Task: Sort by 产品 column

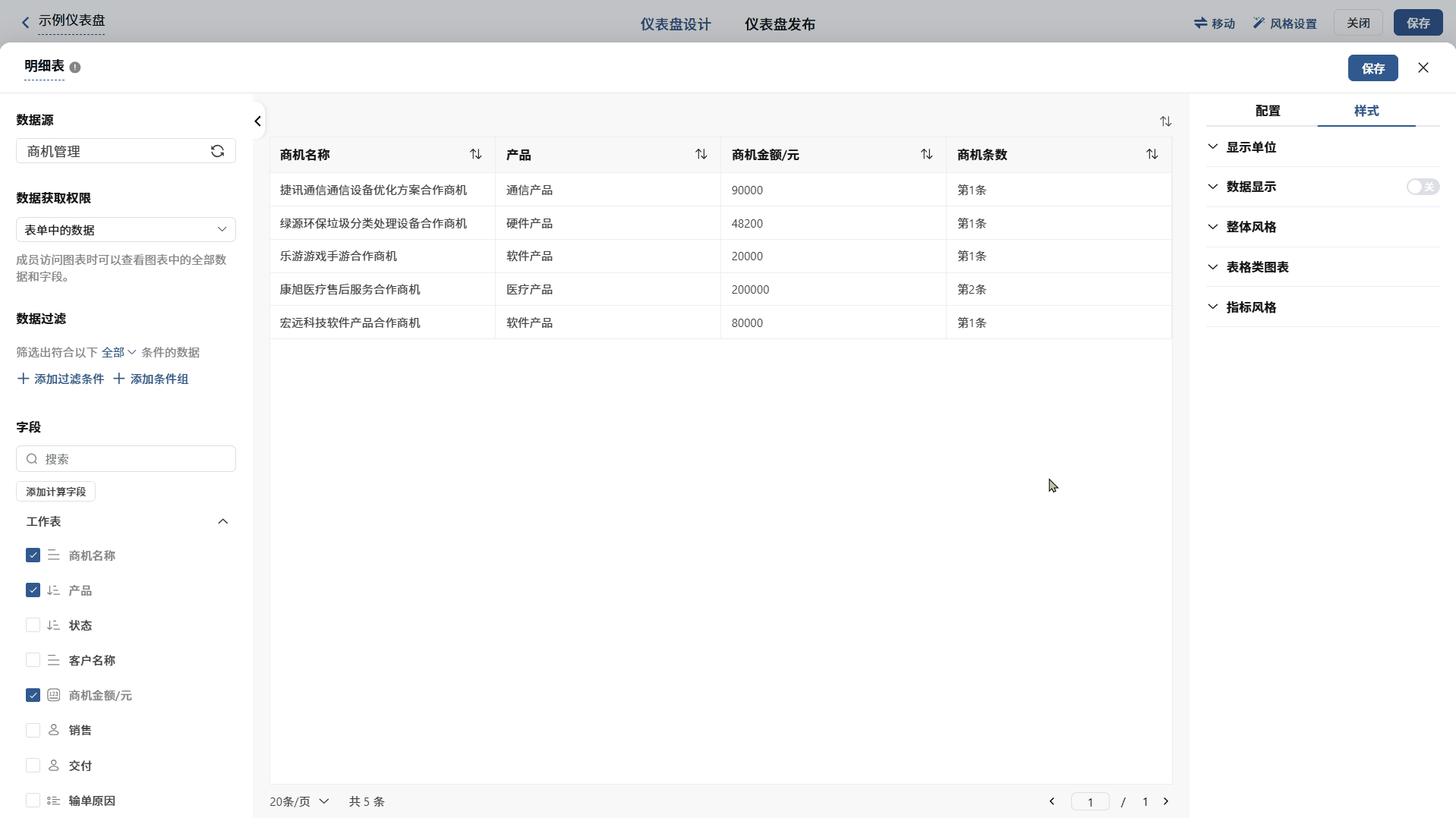Action: tap(701, 154)
